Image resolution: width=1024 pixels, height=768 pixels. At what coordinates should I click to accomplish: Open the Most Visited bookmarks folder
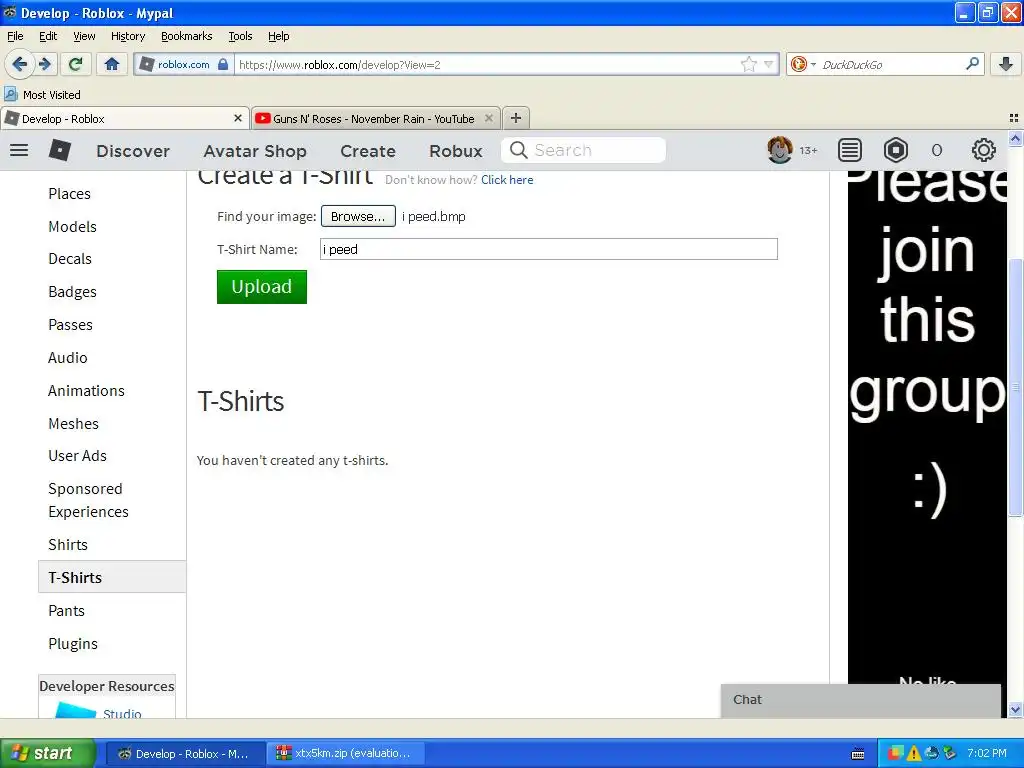click(x=43, y=95)
